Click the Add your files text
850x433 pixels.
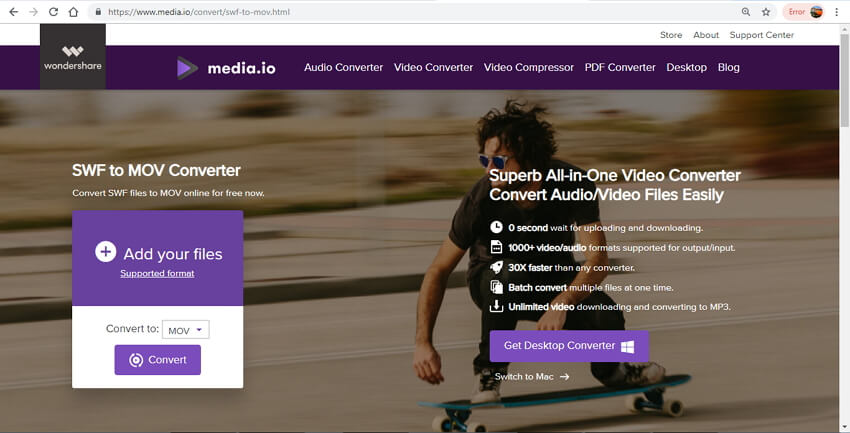coord(173,254)
